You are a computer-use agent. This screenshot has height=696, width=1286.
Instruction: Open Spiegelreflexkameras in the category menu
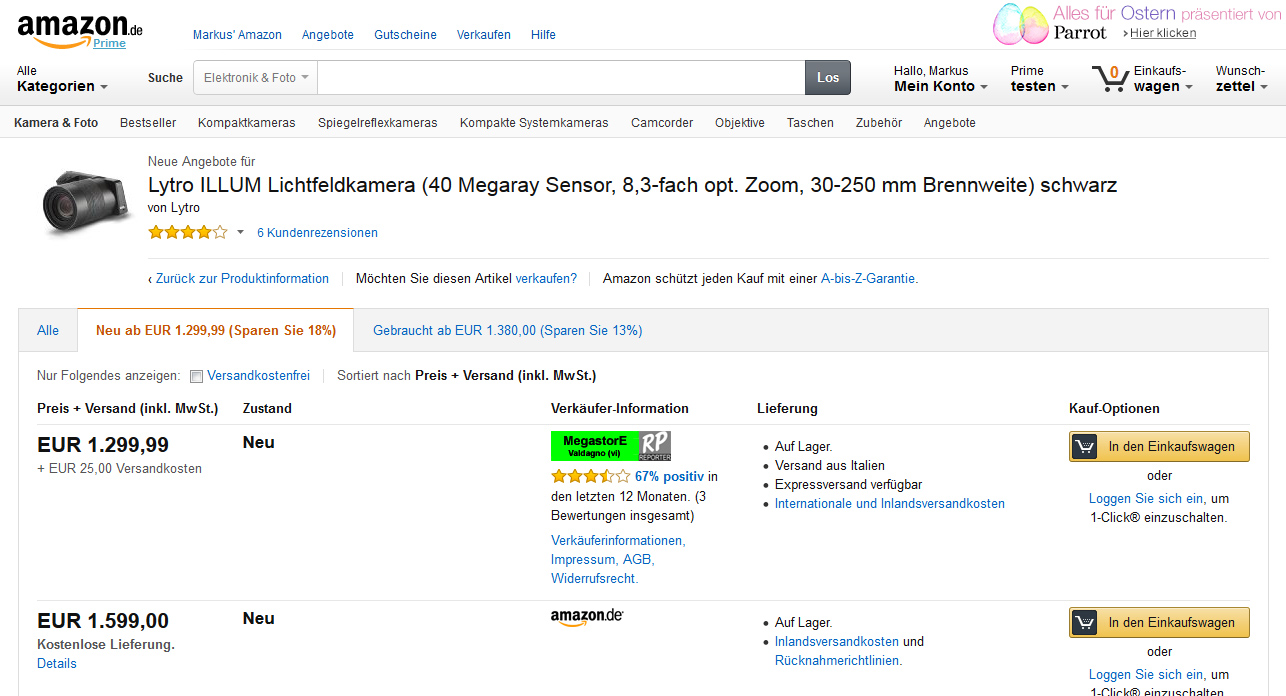pyautogui.click(x=377, y=123)
